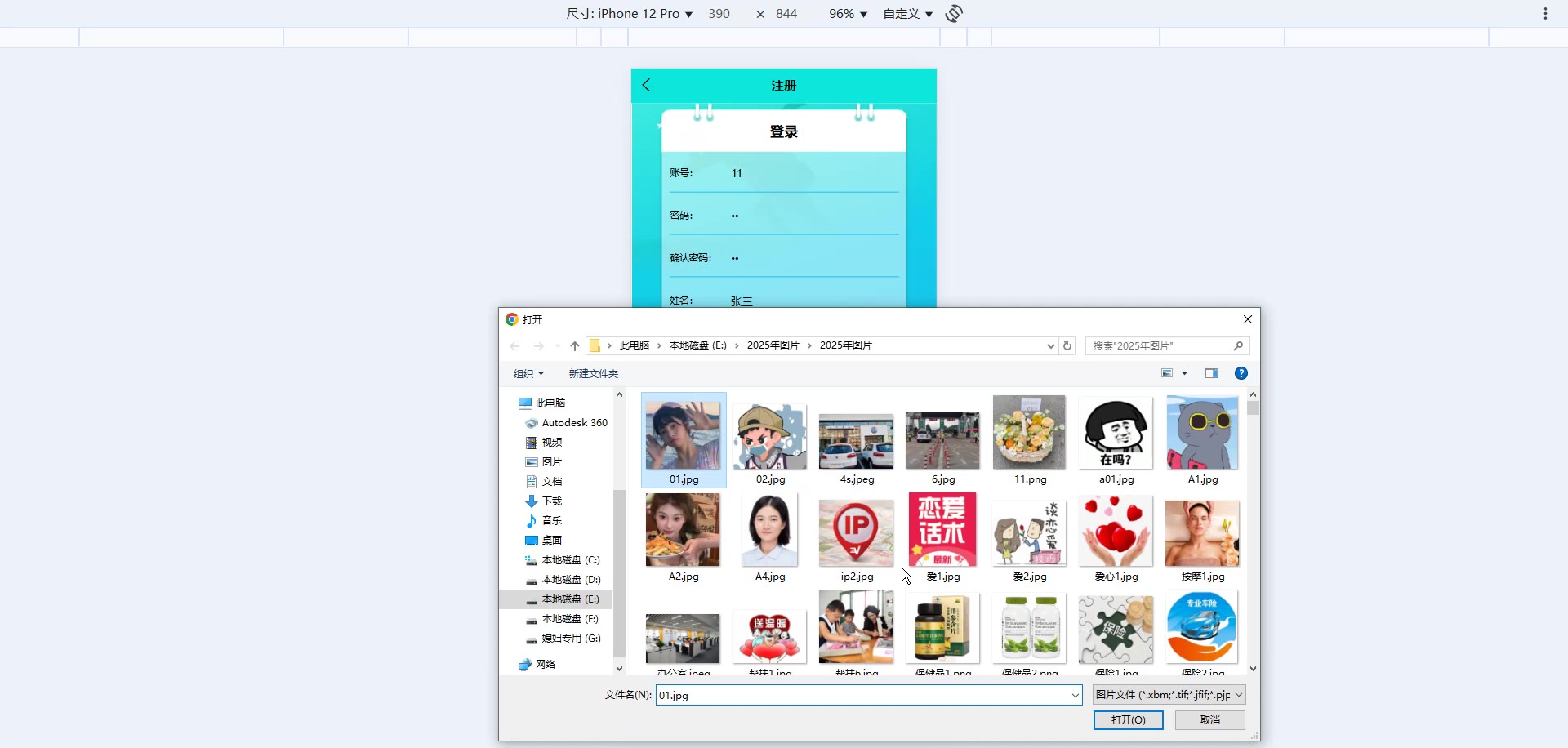
Task: Select the 02.jpg cartoon thumbnail
Action: [770, 435]
